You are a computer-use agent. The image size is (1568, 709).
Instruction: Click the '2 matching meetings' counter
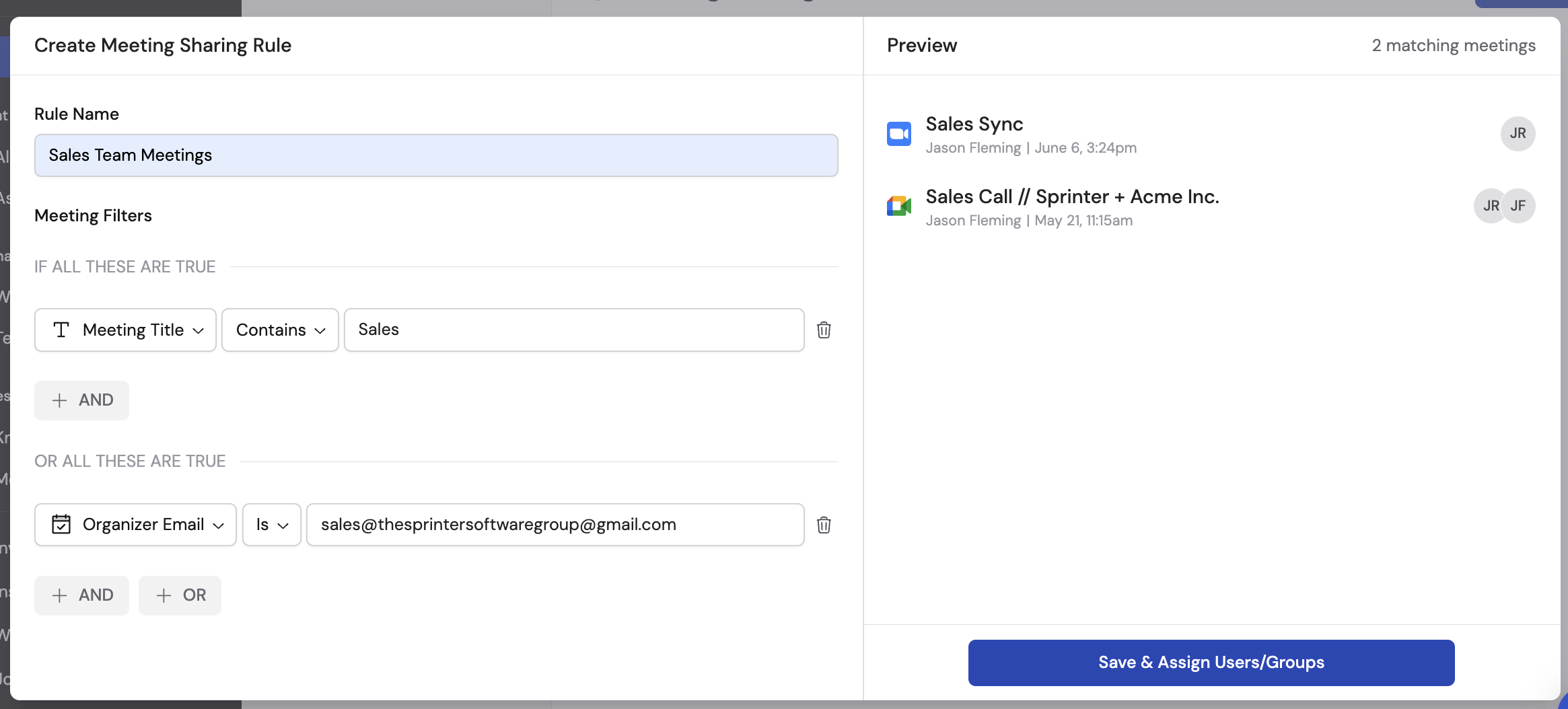(x=1453, y=45)
